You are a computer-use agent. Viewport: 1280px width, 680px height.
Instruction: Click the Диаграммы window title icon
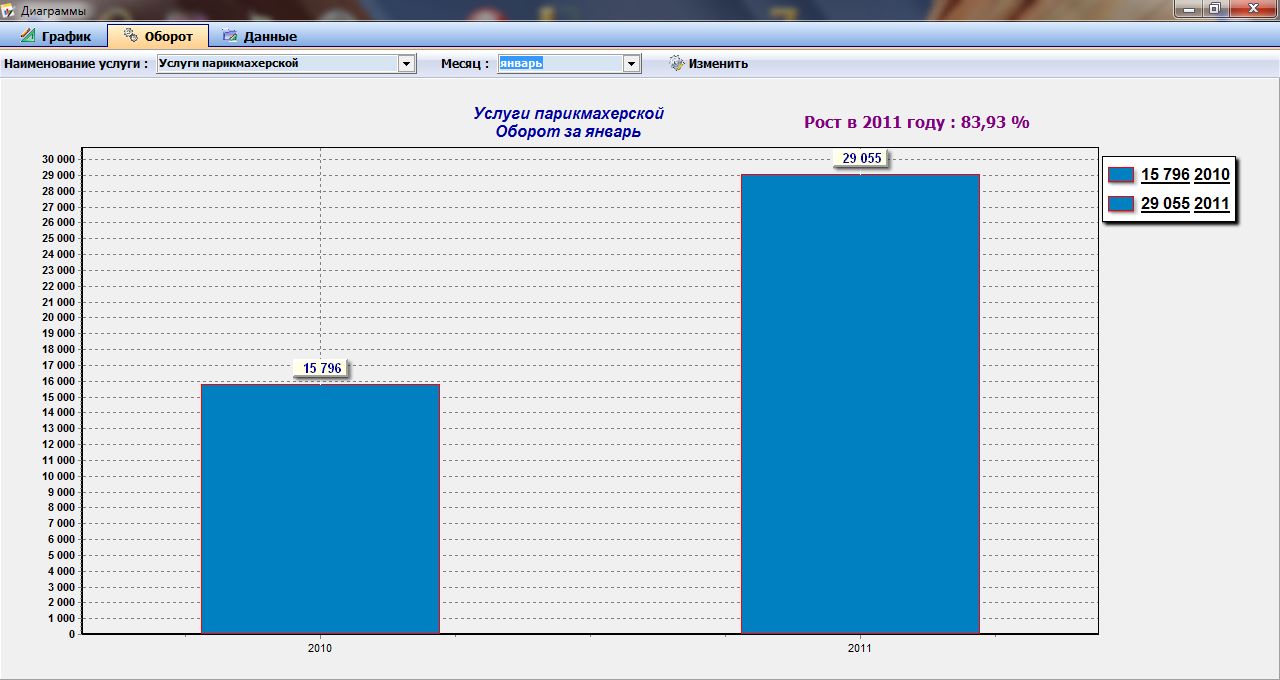coord(9,10)
